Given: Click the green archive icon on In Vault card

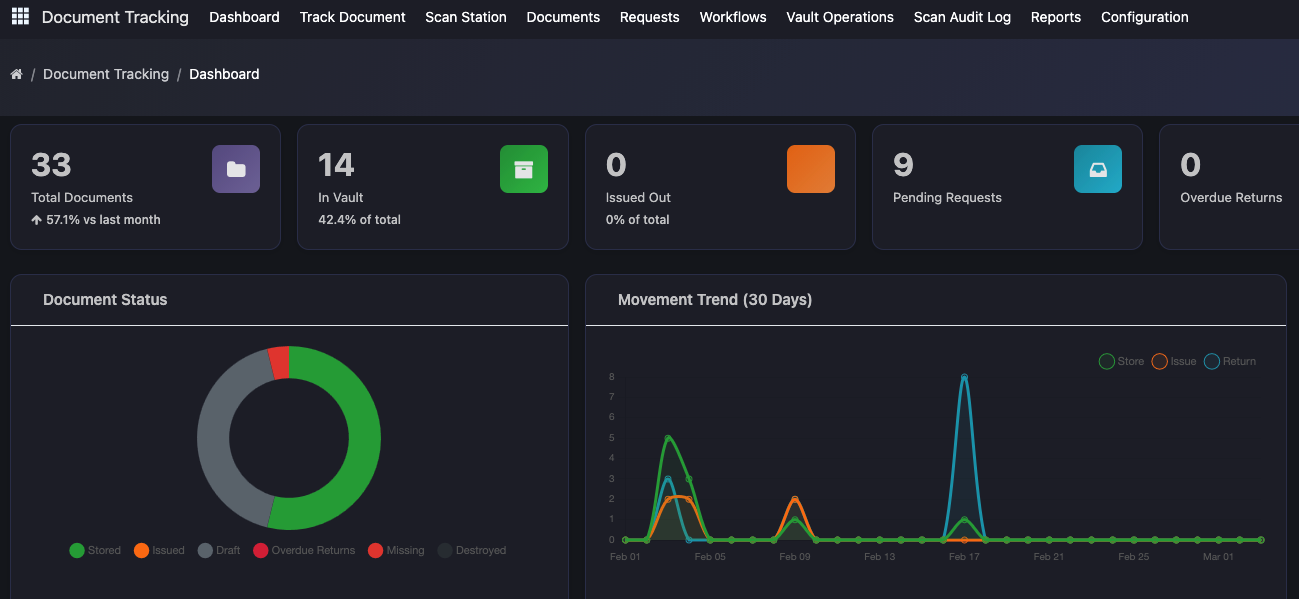Looking at the screenshot, I should [x=523, y=168].
